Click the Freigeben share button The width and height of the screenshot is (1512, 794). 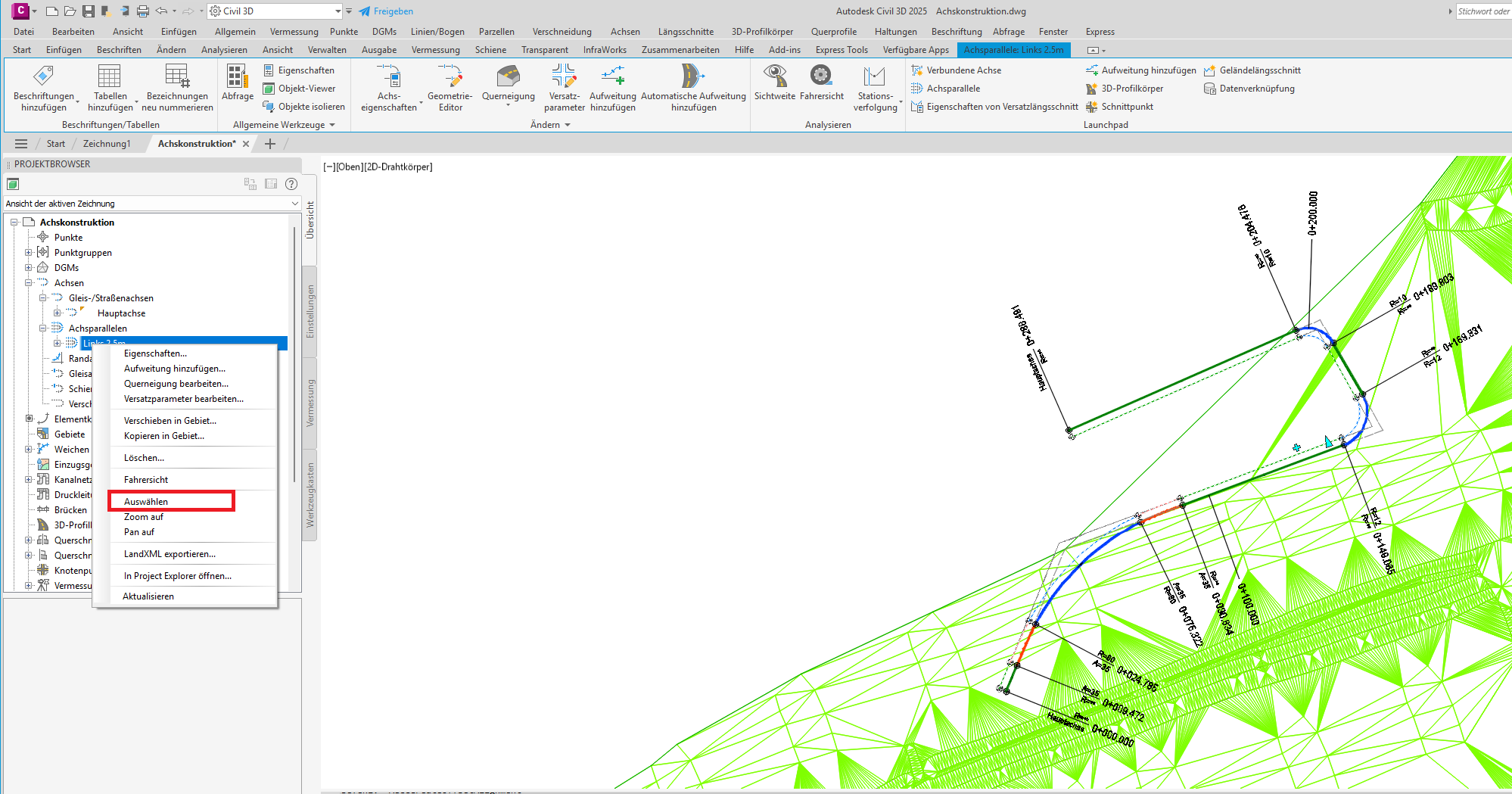click(386, 11)
